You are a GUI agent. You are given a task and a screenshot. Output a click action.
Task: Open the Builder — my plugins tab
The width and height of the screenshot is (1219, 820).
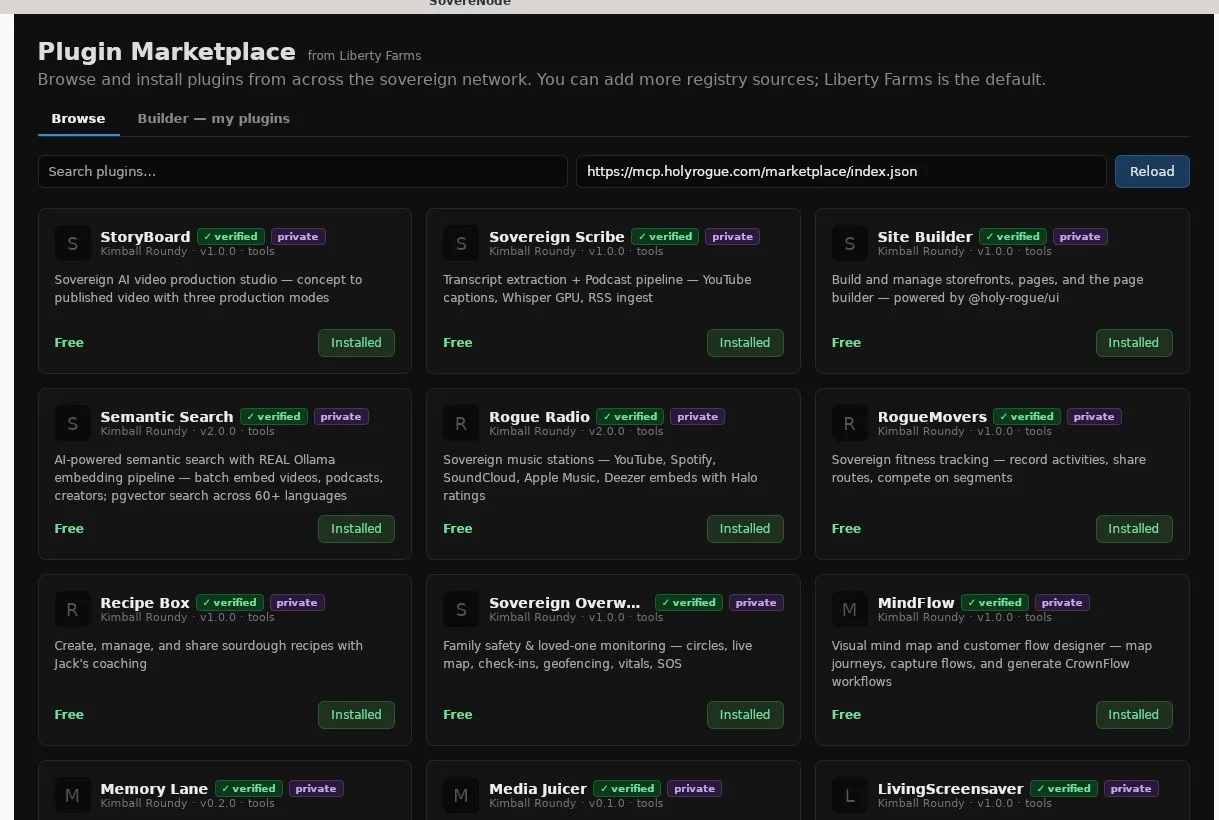[x=214, y=118]
